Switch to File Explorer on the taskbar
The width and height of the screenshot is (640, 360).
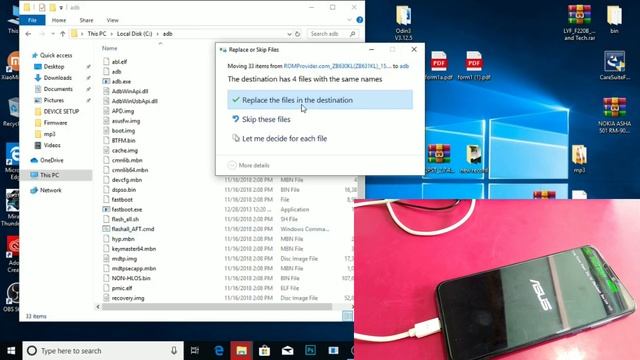click(x=241, y=351)
